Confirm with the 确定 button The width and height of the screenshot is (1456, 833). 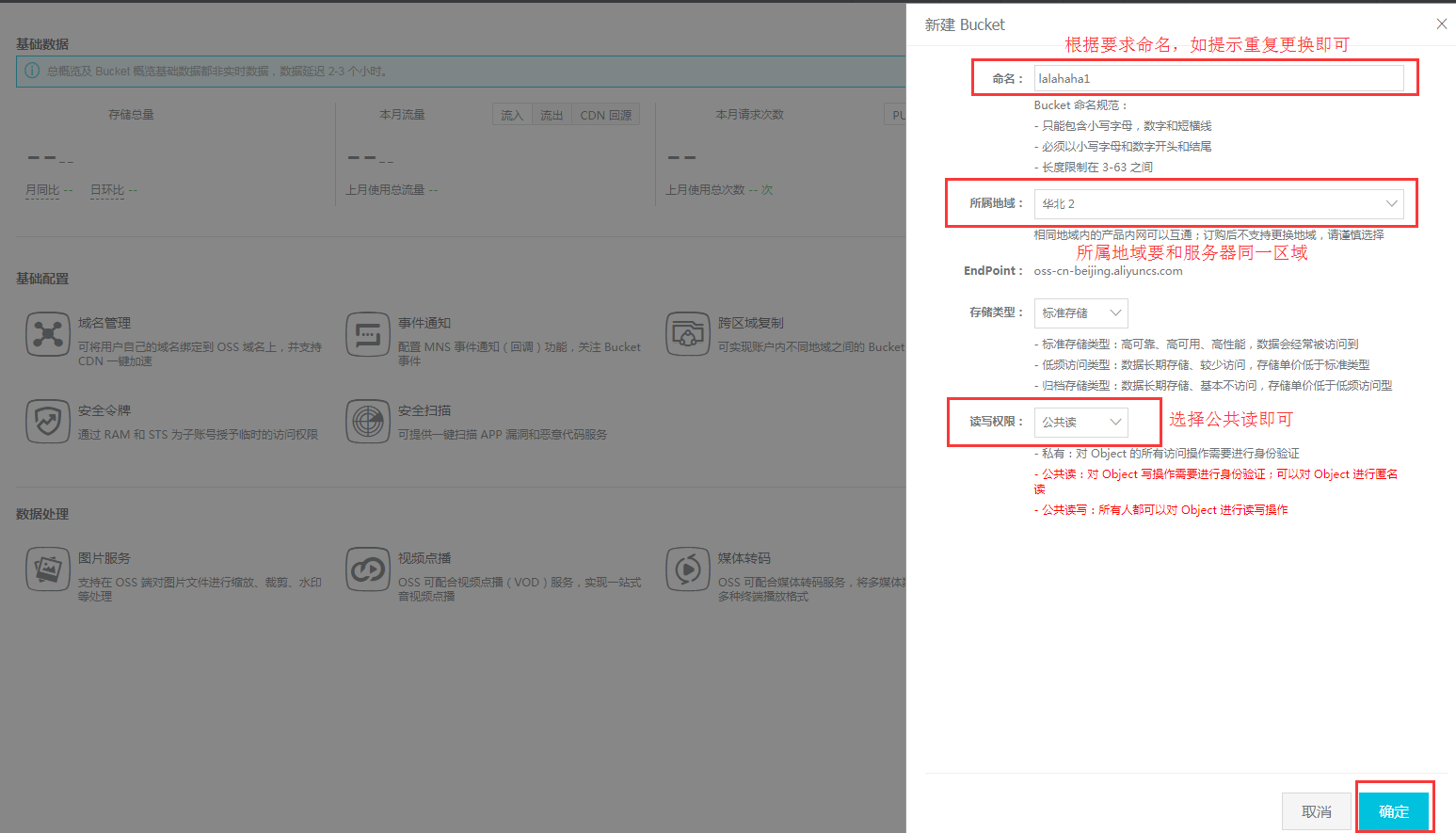click(x=1394, y=811)
